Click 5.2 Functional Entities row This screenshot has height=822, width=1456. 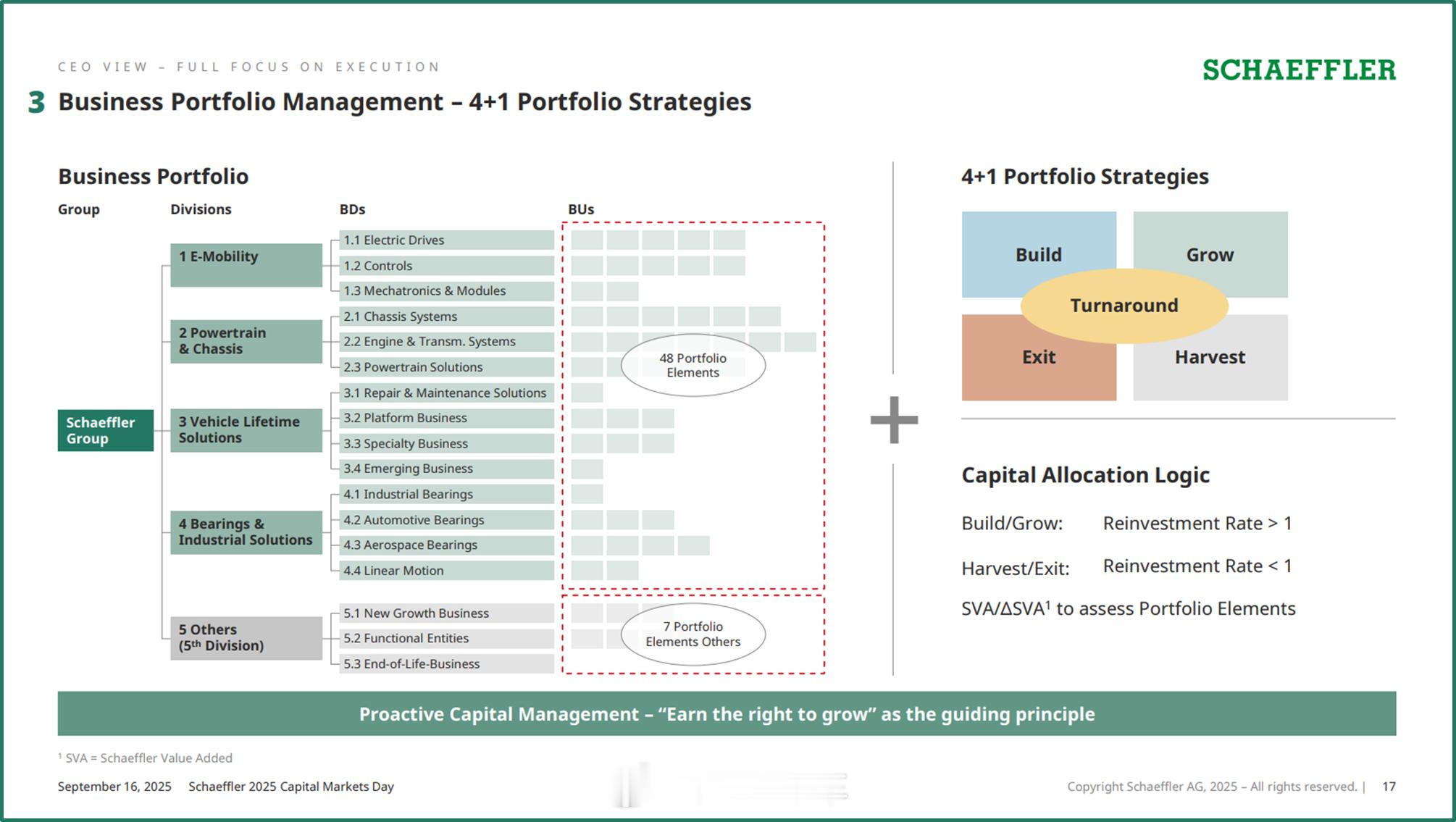point(447,639)
